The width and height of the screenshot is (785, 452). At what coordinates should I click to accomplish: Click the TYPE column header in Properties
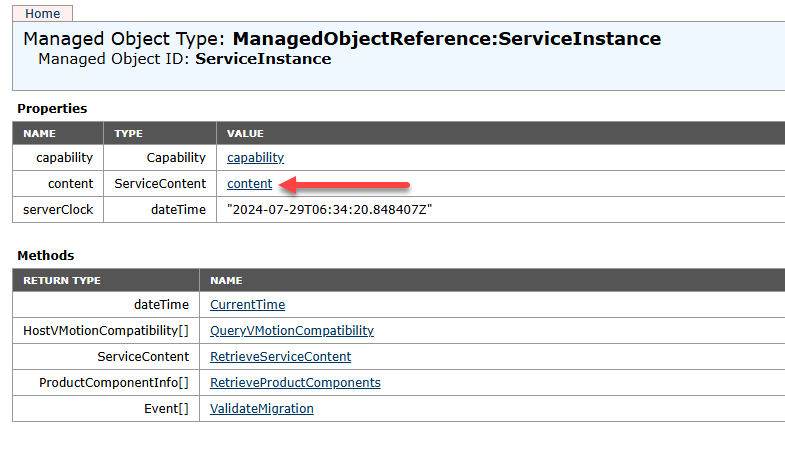coord(129,133)
